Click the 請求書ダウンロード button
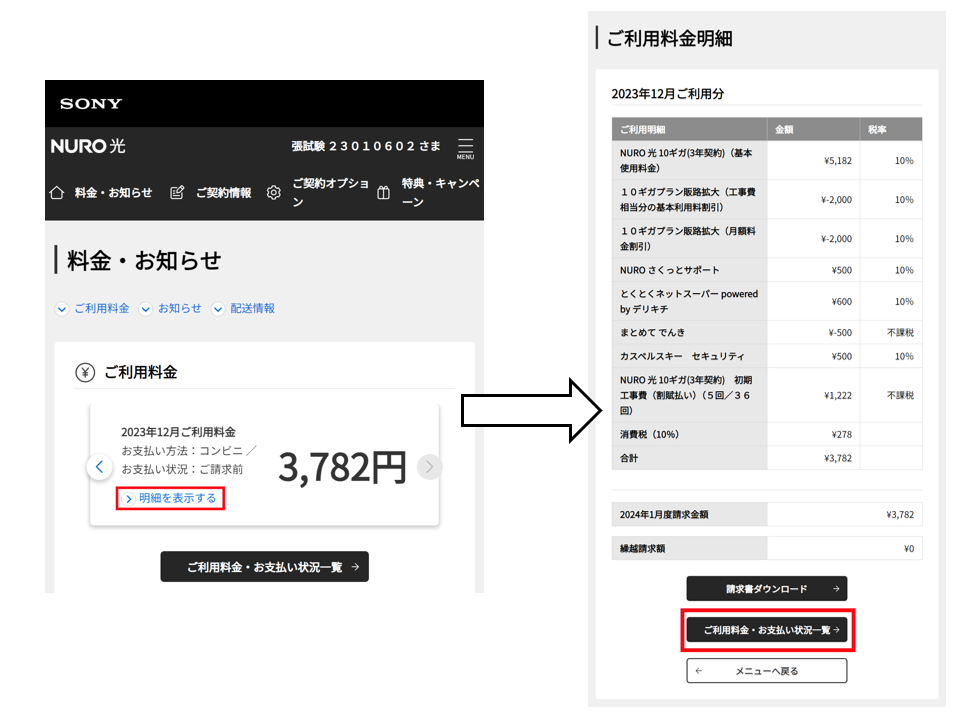The width and height of the screenshot is (958, 711). coord(766,589)
